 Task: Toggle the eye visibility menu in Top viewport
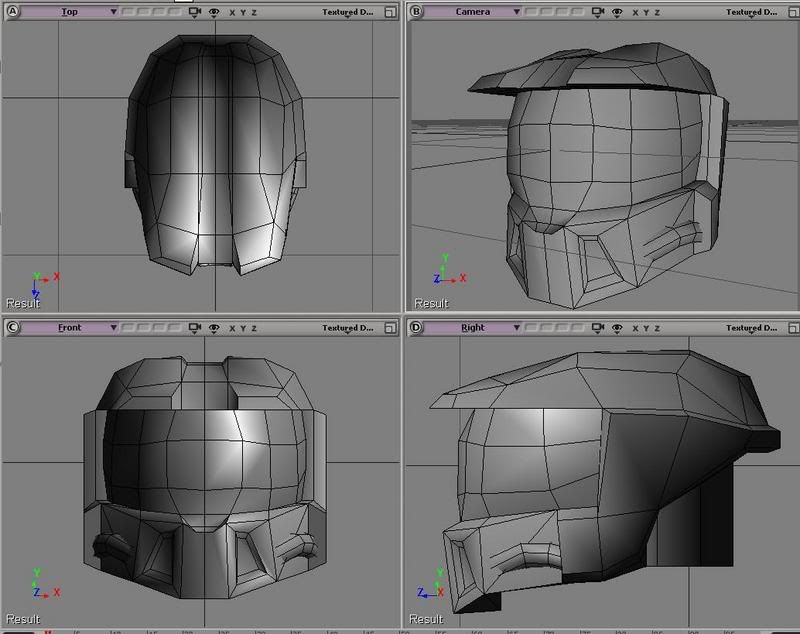pyautogui.click(x=214, y=13)
